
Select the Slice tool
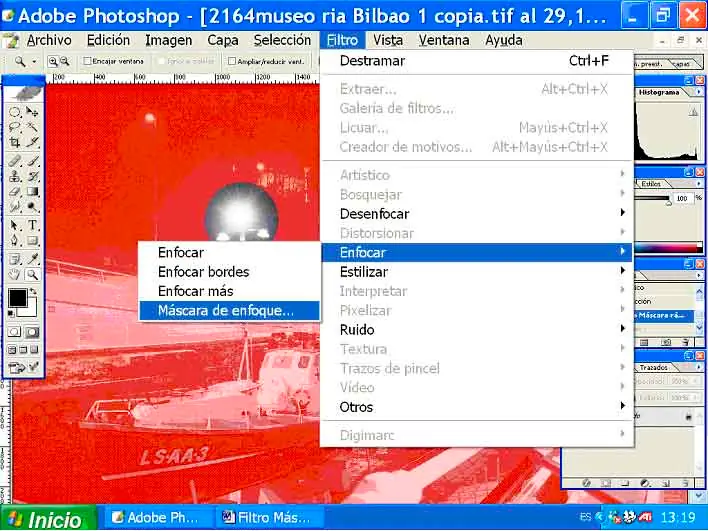click(32, 143)
